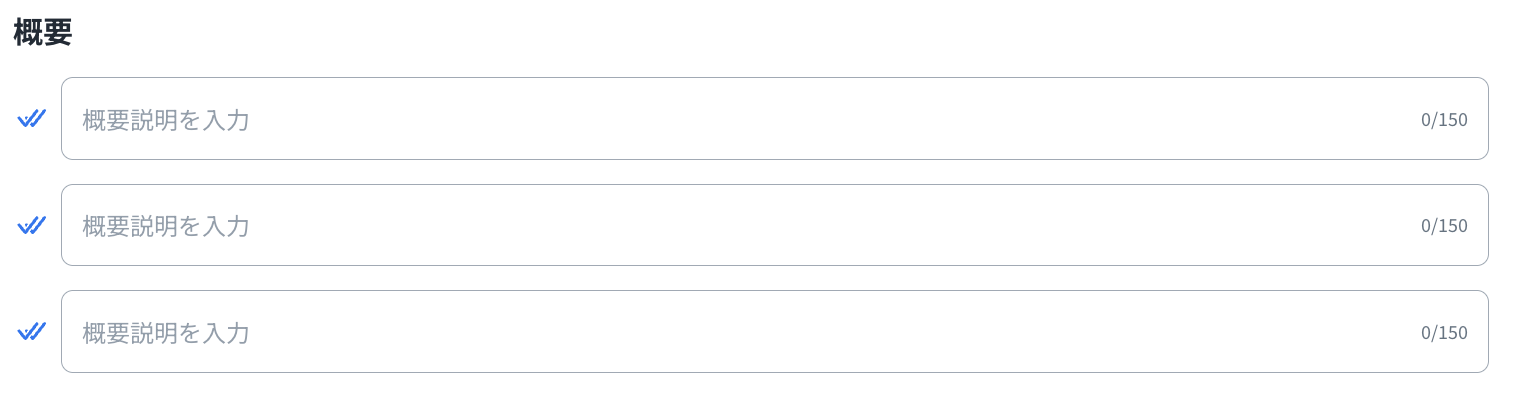The image size is (1514, 404).
Task: Click the empty center area of the third text box
Action: coord(775,331)
